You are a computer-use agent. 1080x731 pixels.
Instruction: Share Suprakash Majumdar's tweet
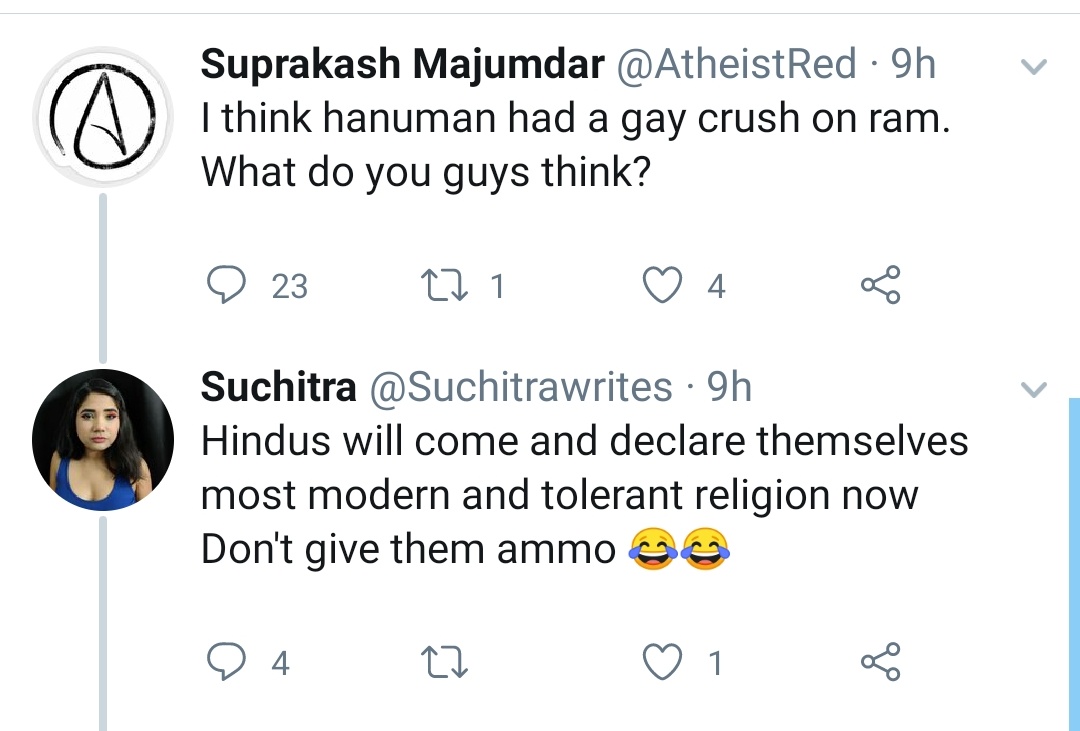(x=880, y=286)
